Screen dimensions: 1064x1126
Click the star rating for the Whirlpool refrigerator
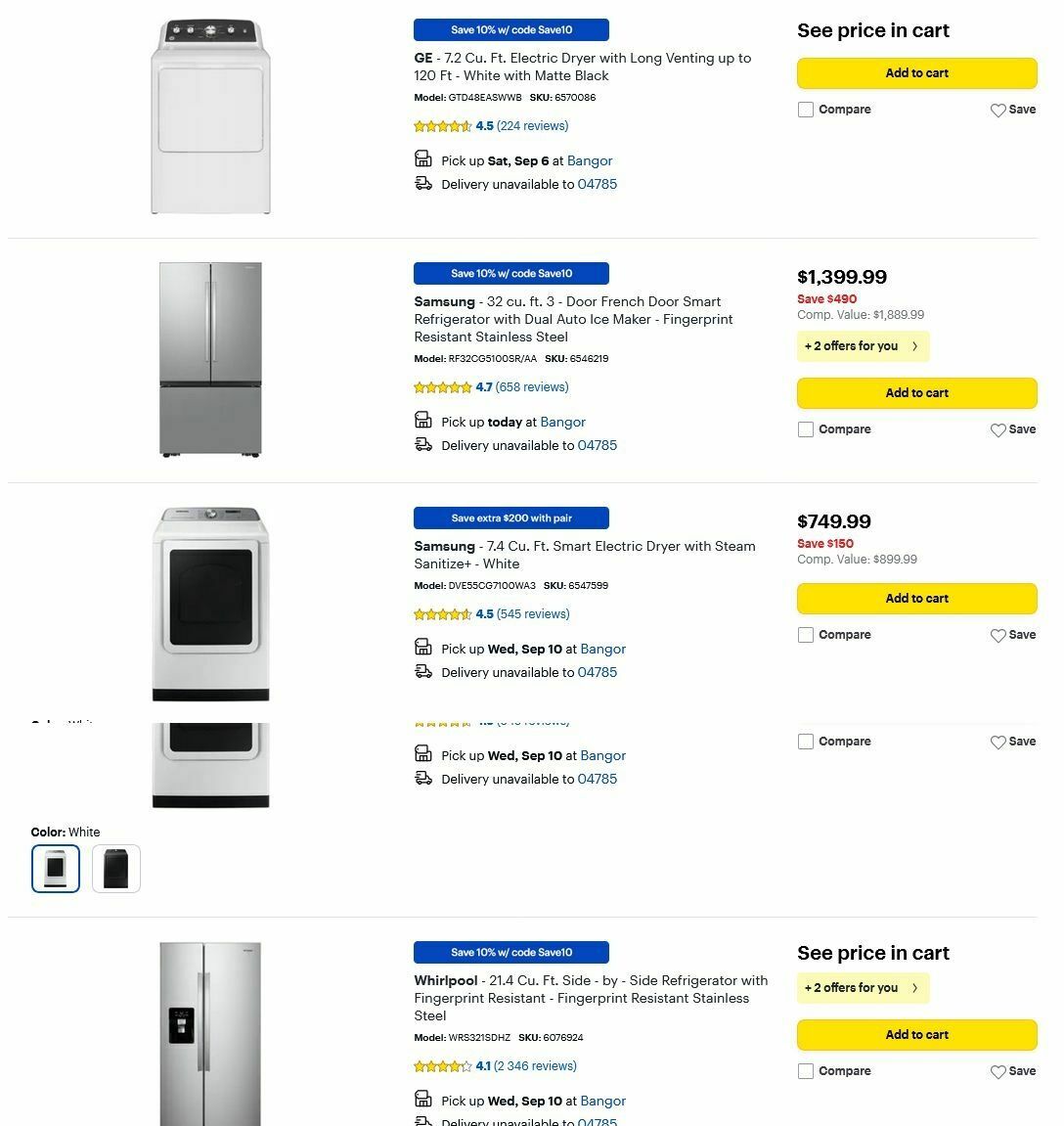pyautogui.click(x=443, y=1066)
